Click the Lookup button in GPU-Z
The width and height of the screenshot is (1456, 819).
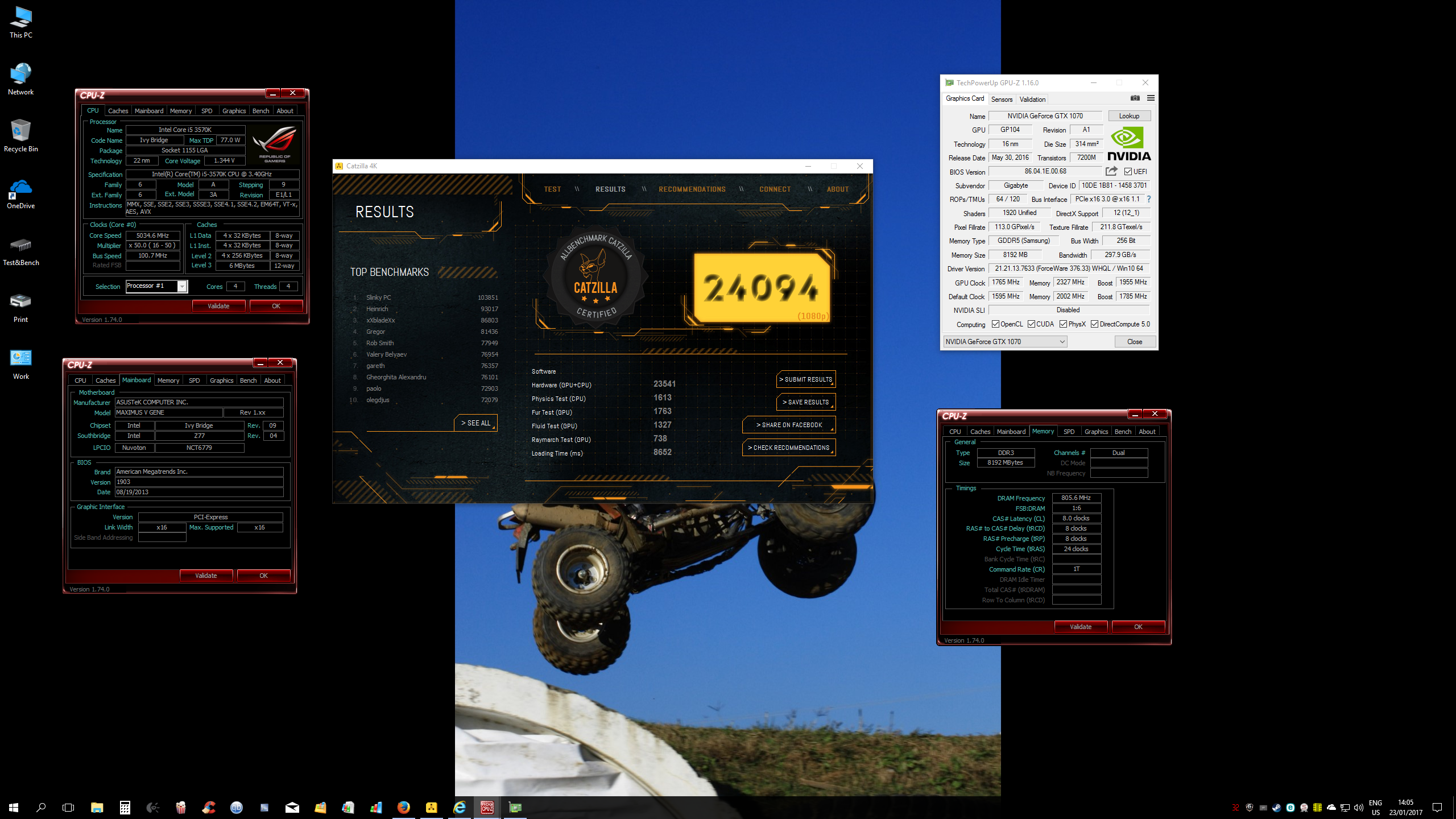[x=1129, y=116]
